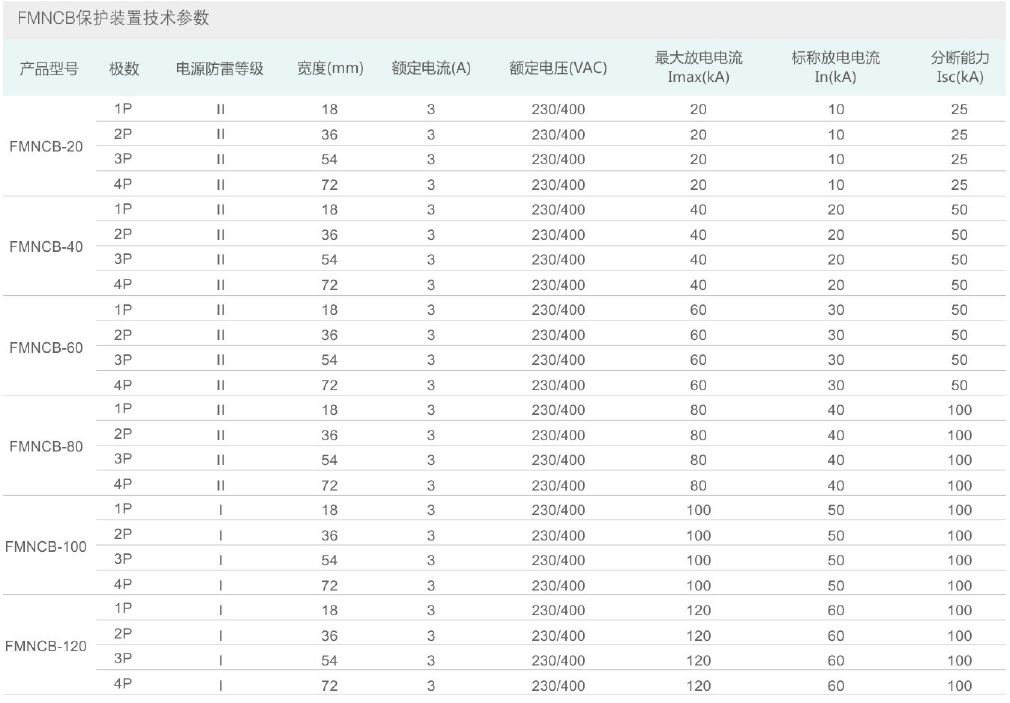The height and width of the screenshot is (703, 1010).
Task: Click the FMNCB-20 product model cell
Action: [46, 146]
